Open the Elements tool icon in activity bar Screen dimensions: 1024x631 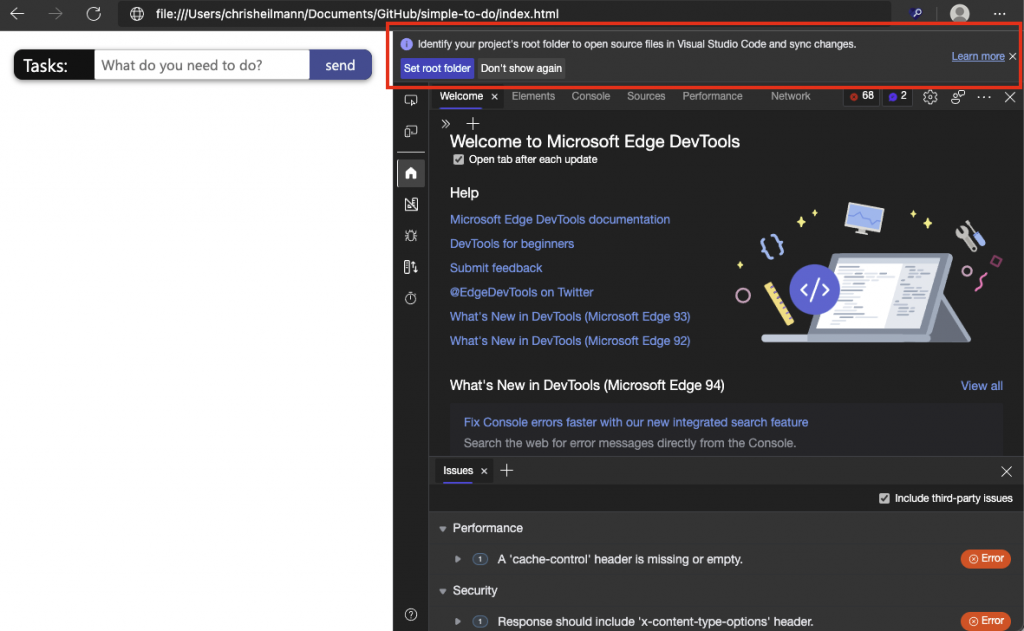[x=411, y=204]
